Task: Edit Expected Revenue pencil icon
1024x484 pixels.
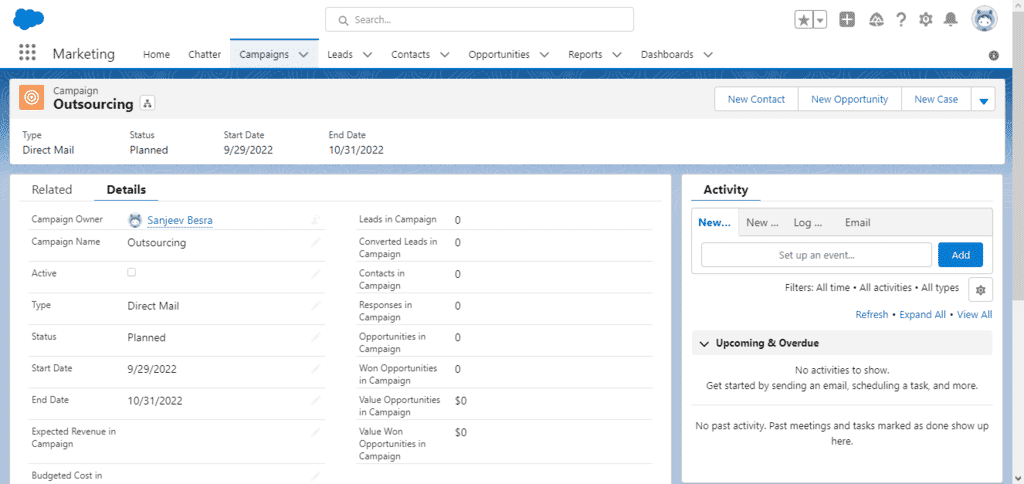Action: click(x=315, y=432)
